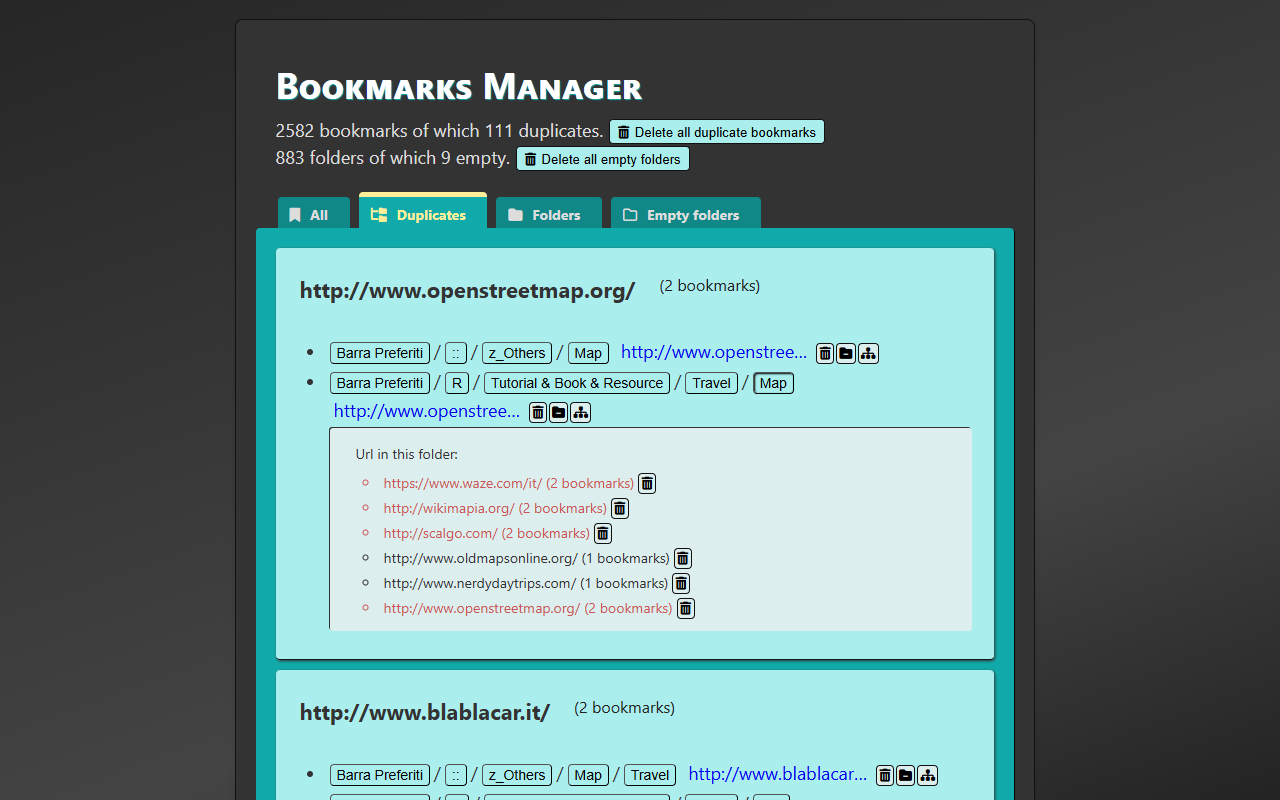
Task: Delete the waze.com/it entry from the folder list
Action: [x=647, y=483]
